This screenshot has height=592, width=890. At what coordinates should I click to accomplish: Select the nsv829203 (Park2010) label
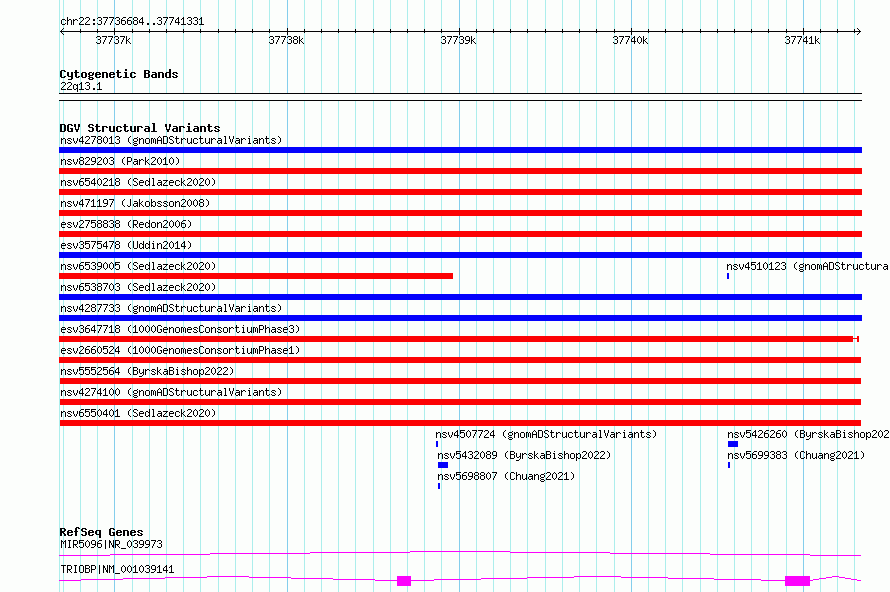(x=120, y=161)
